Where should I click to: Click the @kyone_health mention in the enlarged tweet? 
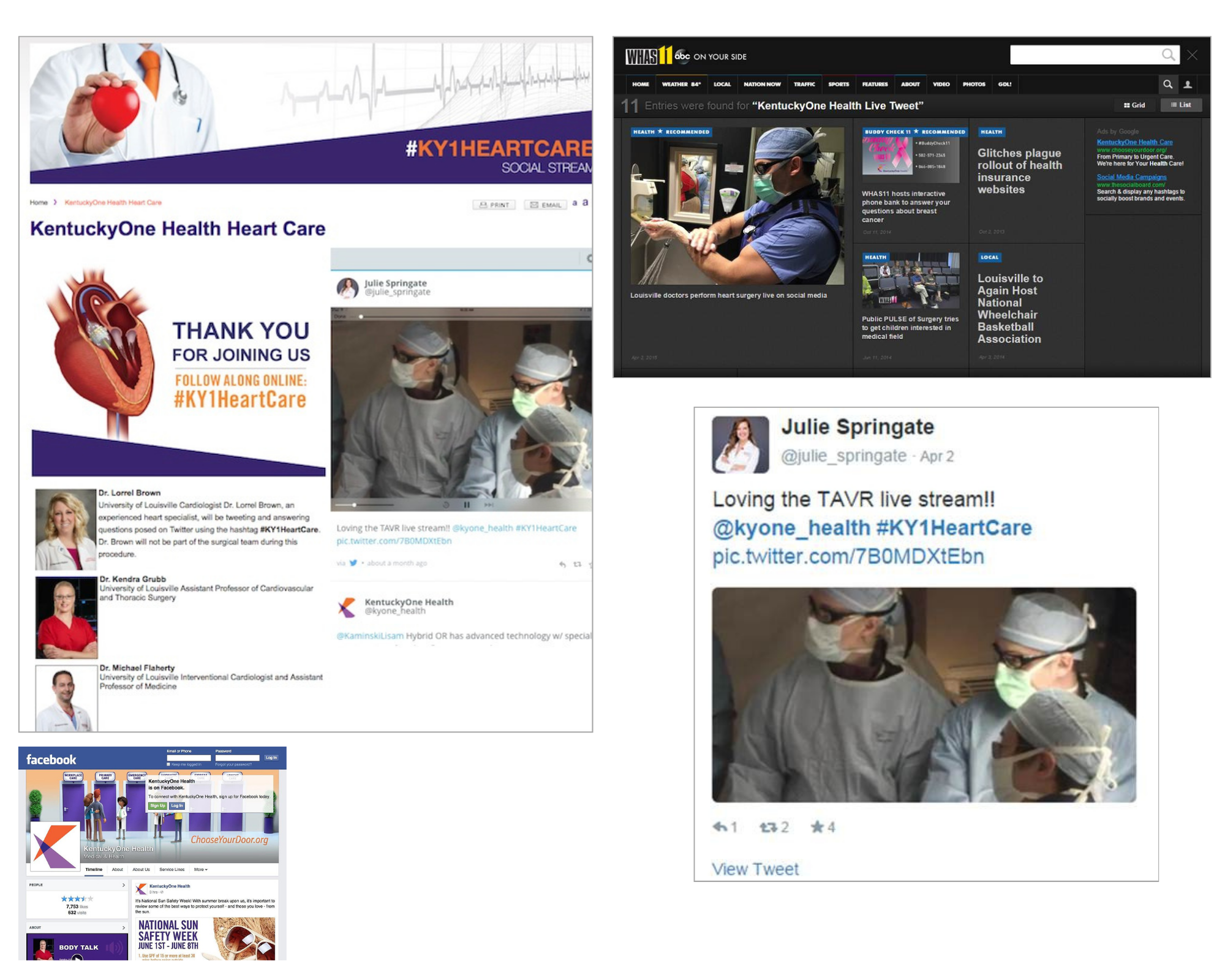pos(791,527)
